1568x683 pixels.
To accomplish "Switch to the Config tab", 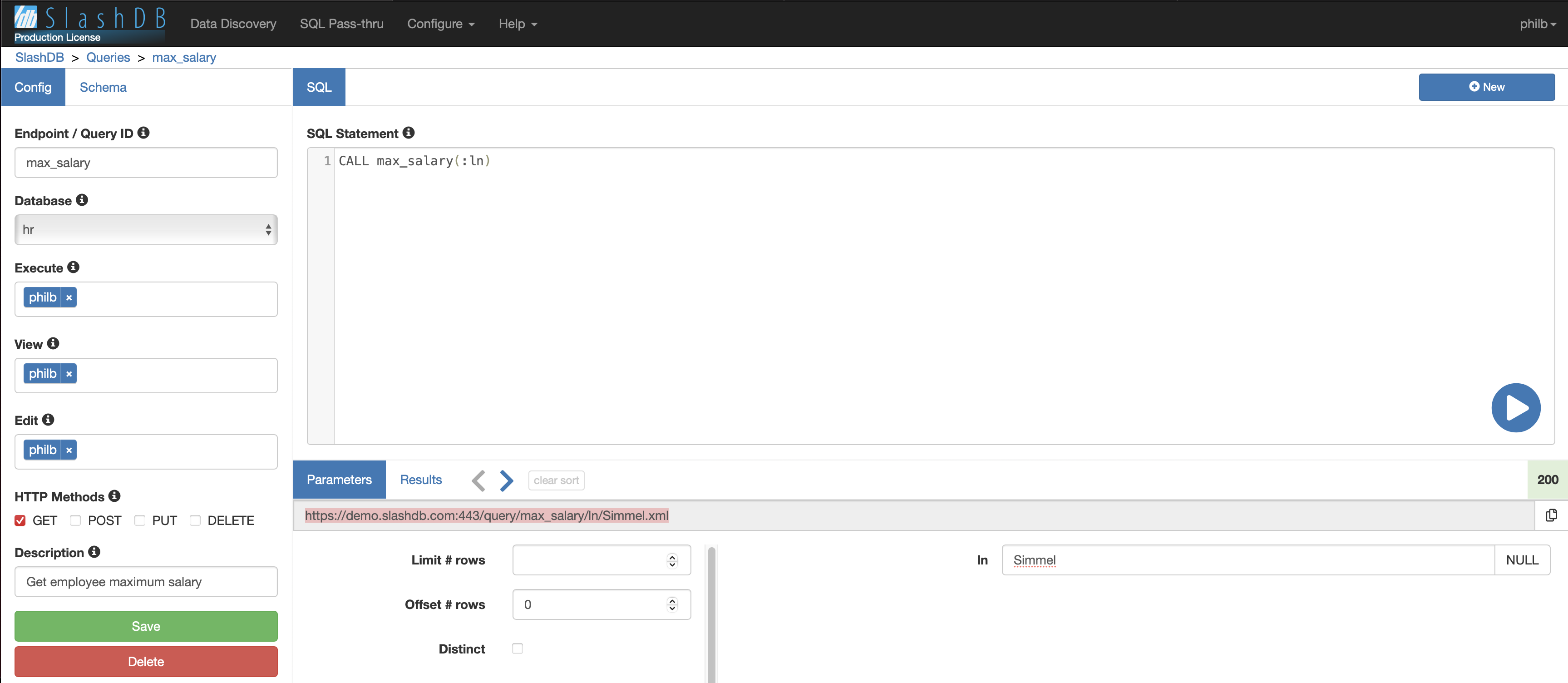I will pos(33,87).
